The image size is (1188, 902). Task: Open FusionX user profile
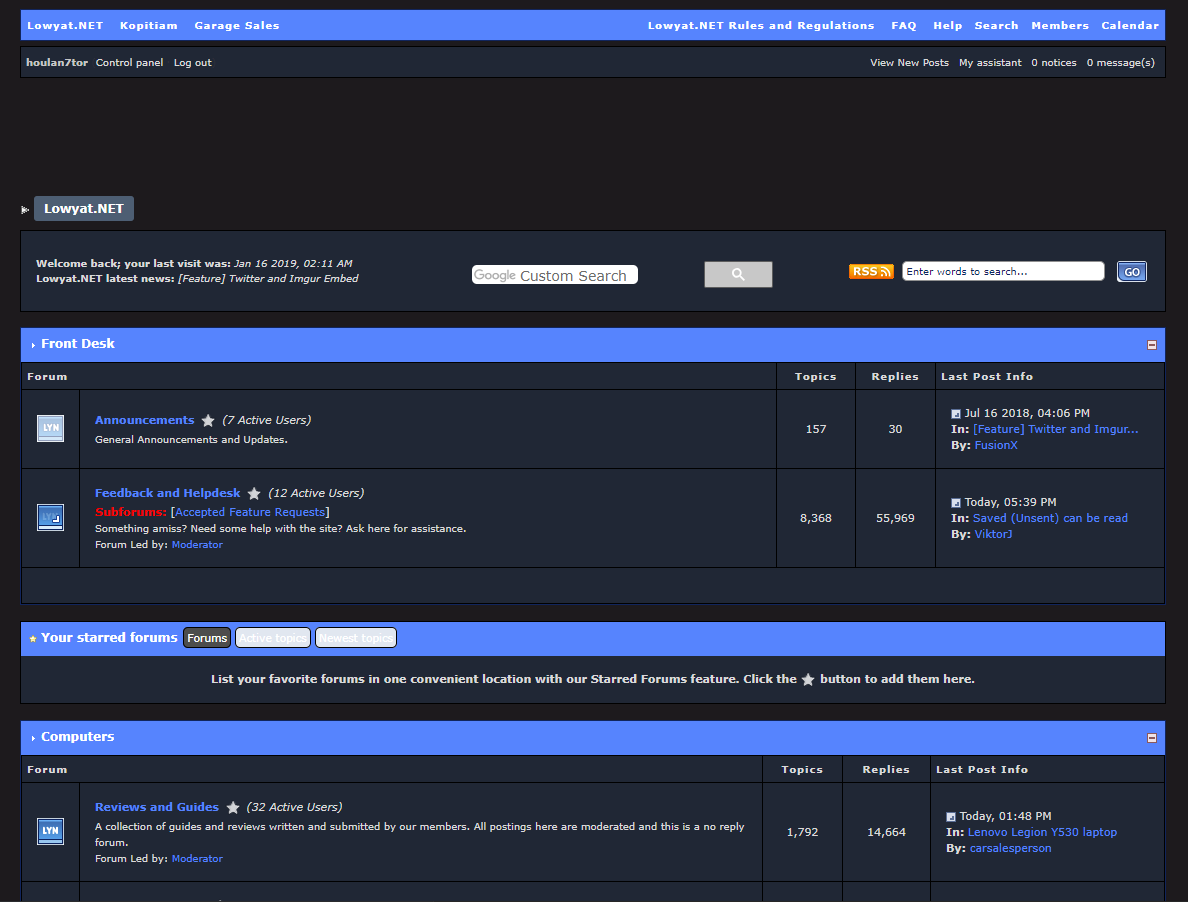[996, 445]
